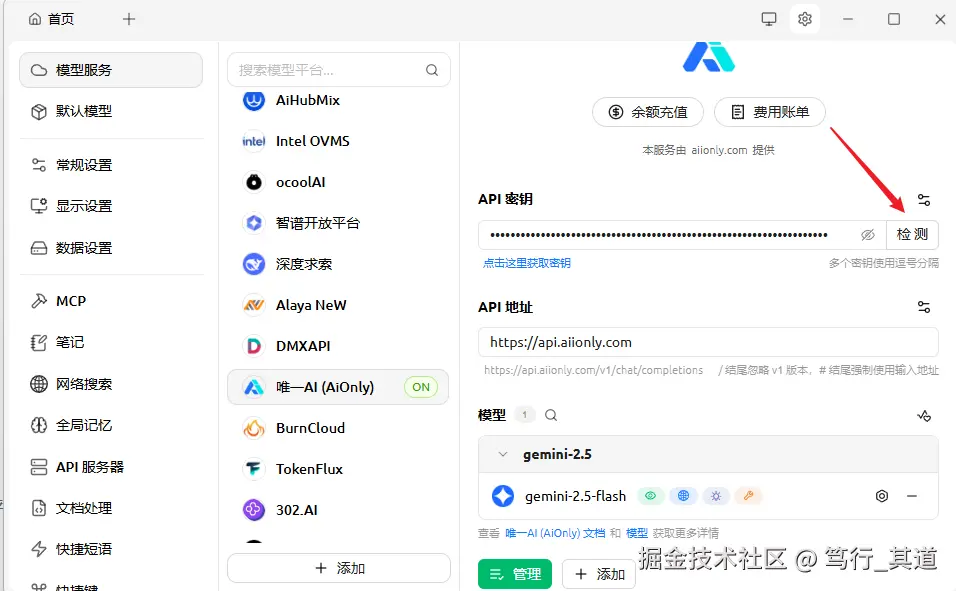Open 点击这里获取密钥 link
Image resolution: width=956 pixels, height=591 pixels.
pos(527,263)
